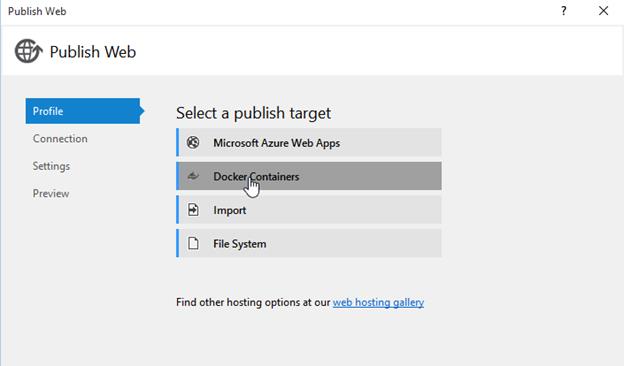Click the Publish Web title bar text
The image size is (624, 366).
[37, 11]
